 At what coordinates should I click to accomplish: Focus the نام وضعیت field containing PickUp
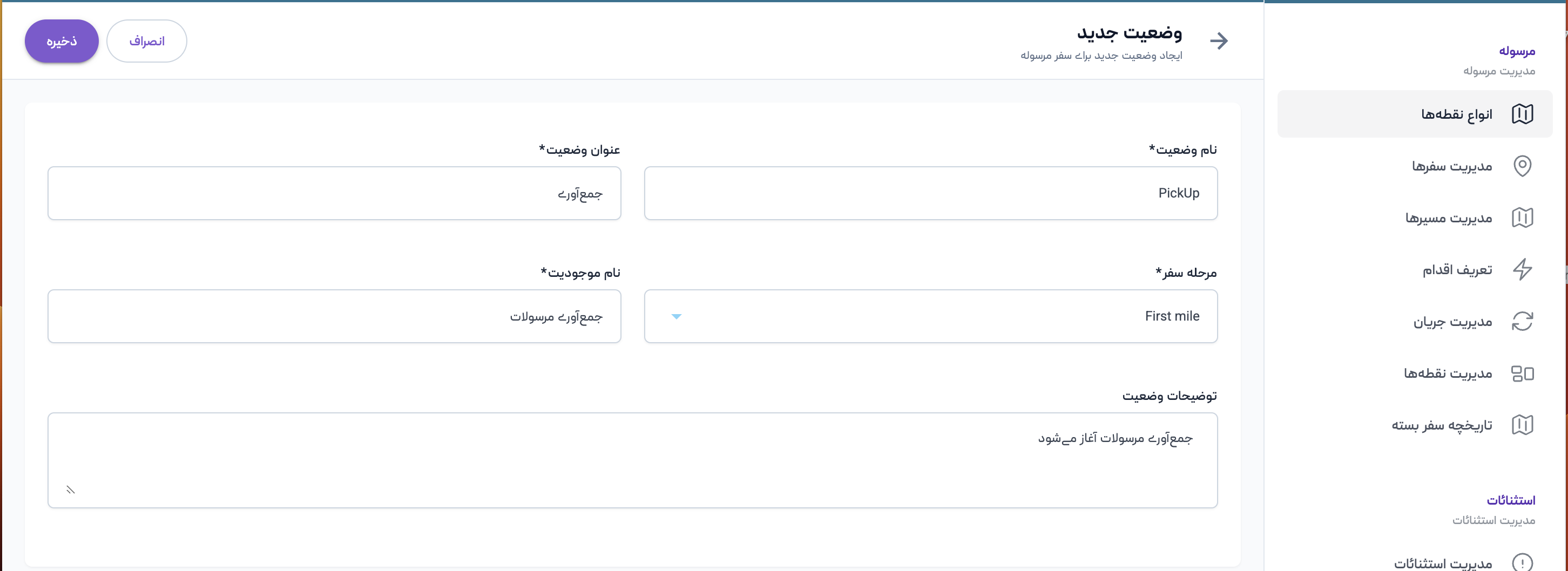pyautogui.click(x=930, y=193)
